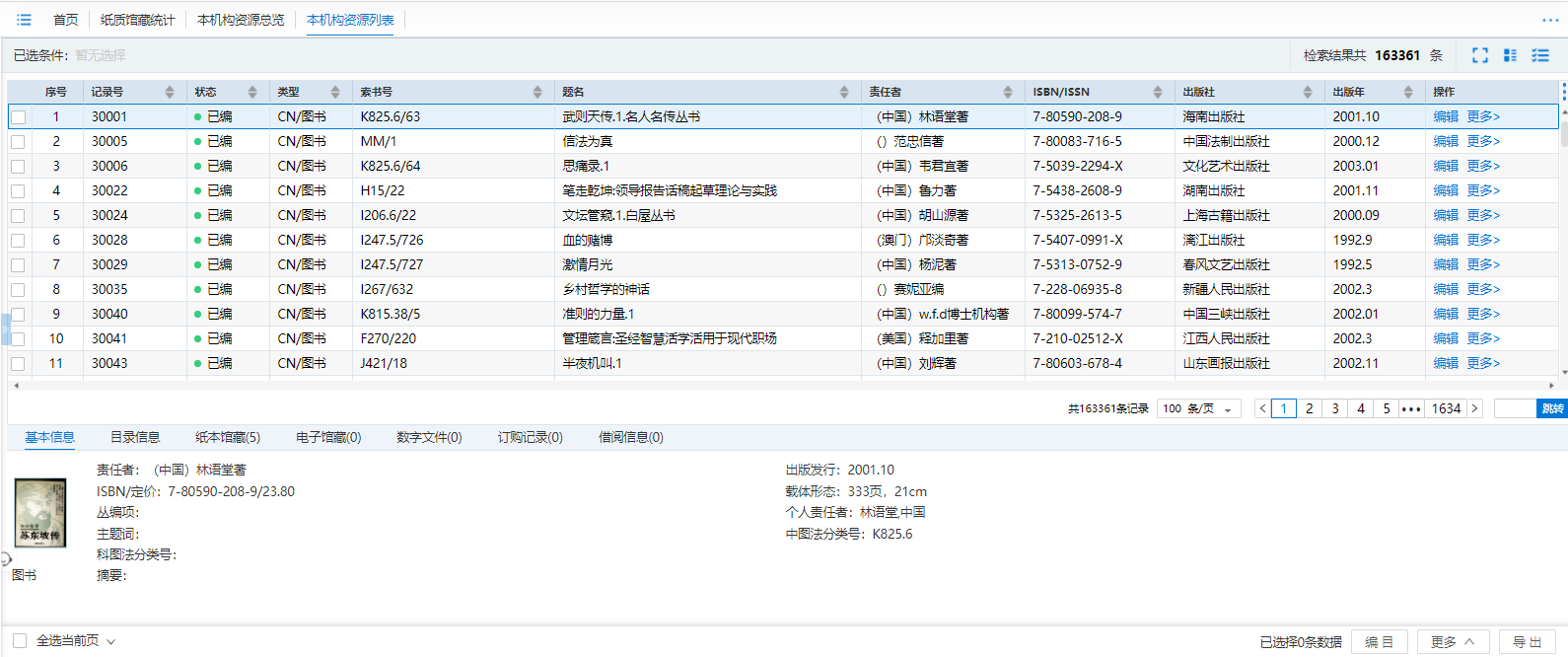
Task: Jump ahead with pagination ellipsis
Action: coord(1411,408)
